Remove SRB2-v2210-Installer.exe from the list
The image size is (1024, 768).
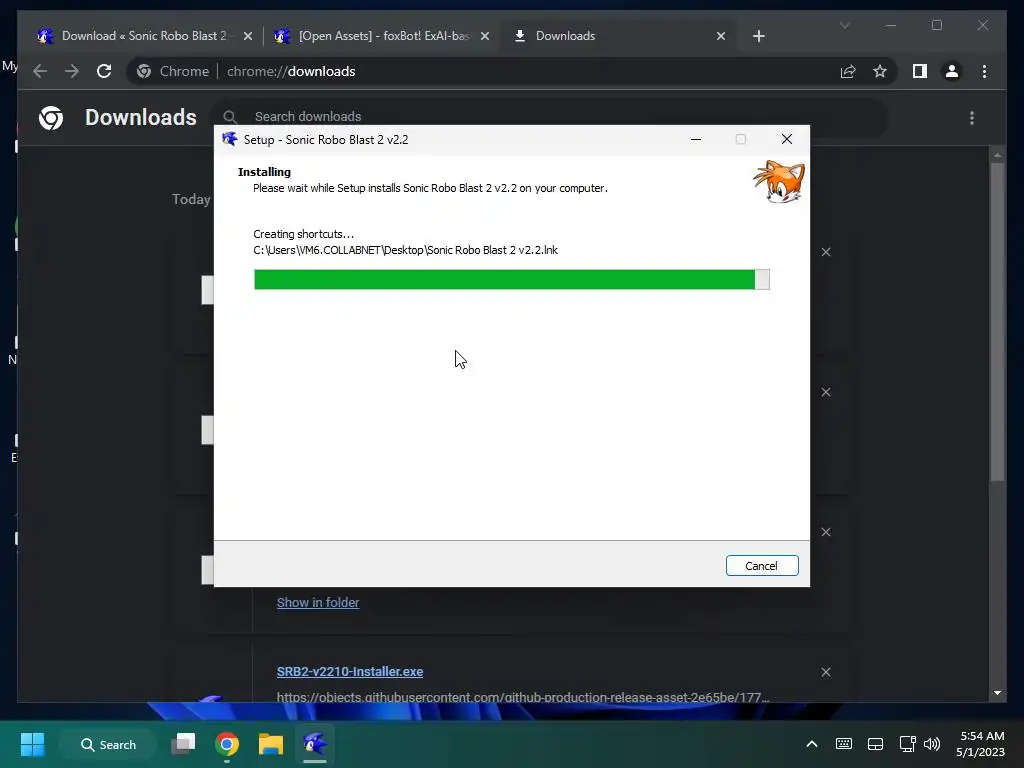[x=826, y=672]
